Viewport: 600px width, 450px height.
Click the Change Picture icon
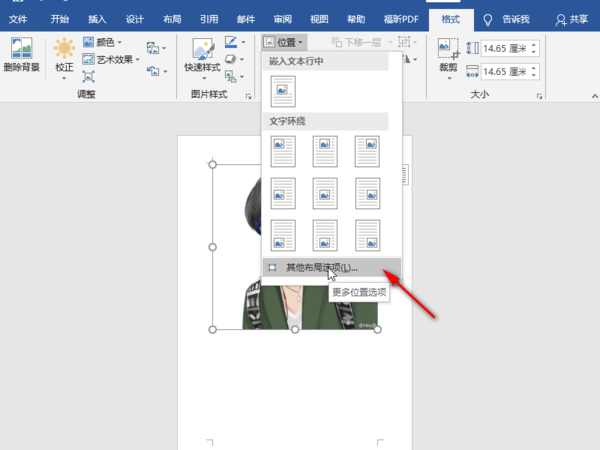(153, 48)
